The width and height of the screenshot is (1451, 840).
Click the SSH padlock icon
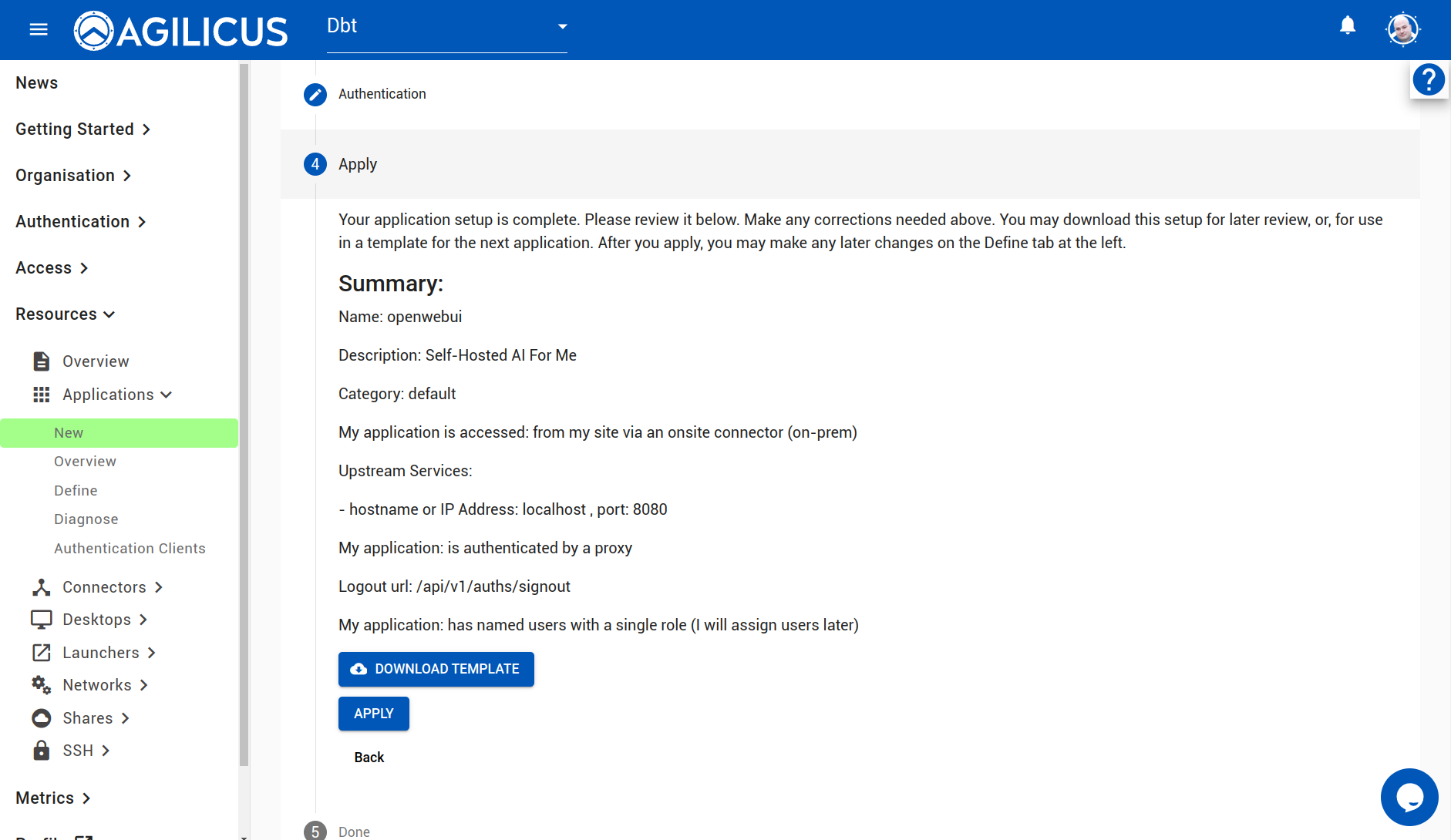[42, 751]
